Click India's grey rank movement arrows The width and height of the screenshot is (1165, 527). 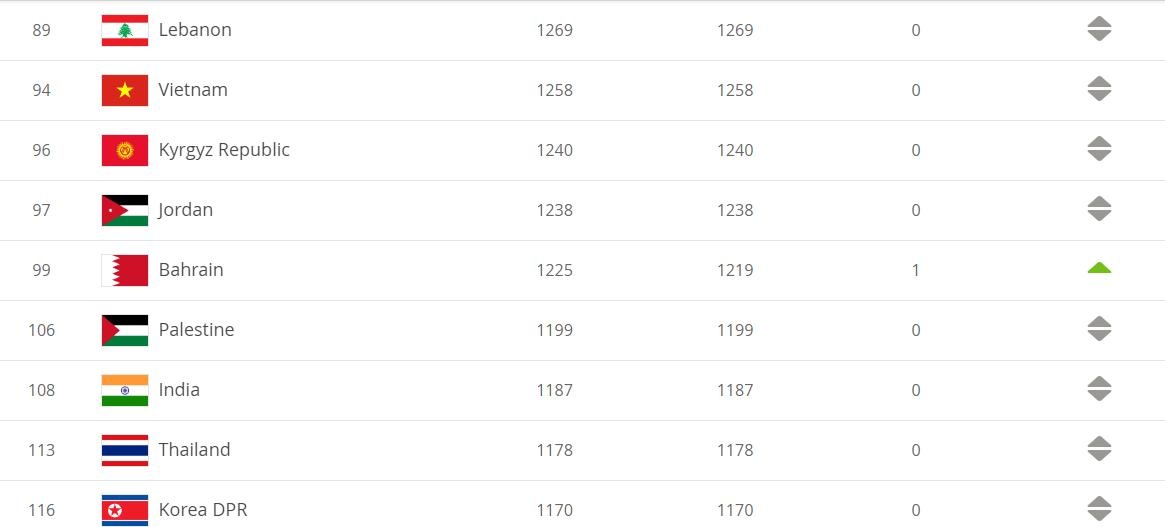coord(1099,390)
